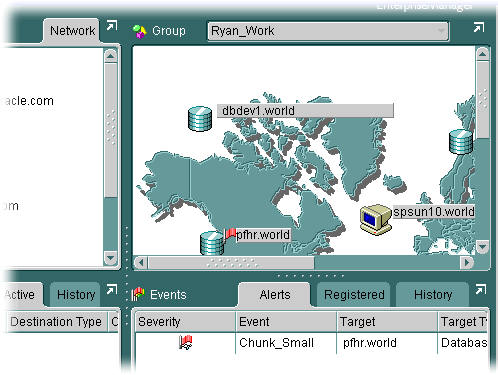Select the dbdev1.world label on map
This screenshot has height=375, width=498.
tap(305, 111)
